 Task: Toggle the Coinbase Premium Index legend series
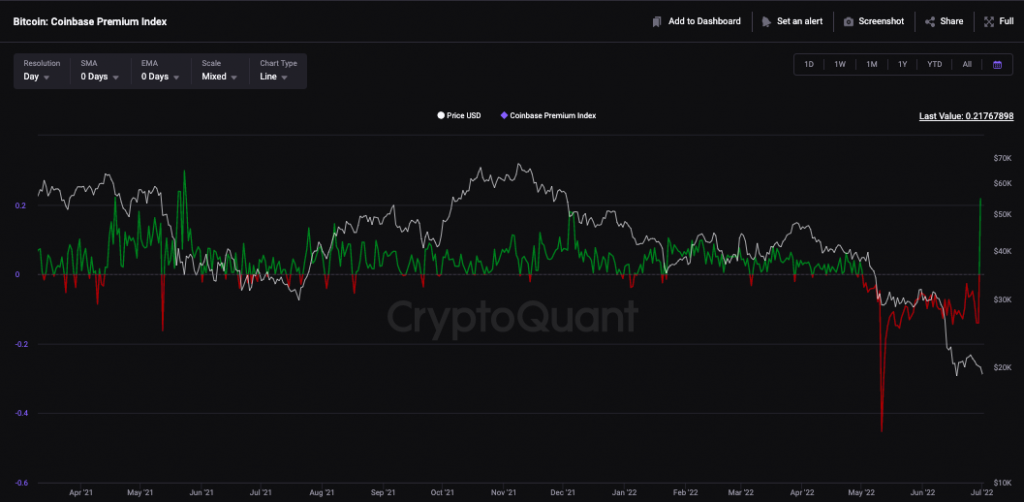tap(548, 116)
